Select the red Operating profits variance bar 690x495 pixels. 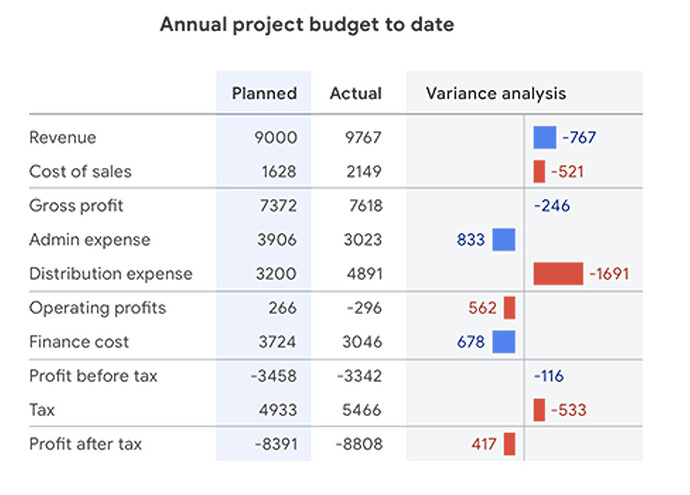pyautogui.click(x=509, y=308)
